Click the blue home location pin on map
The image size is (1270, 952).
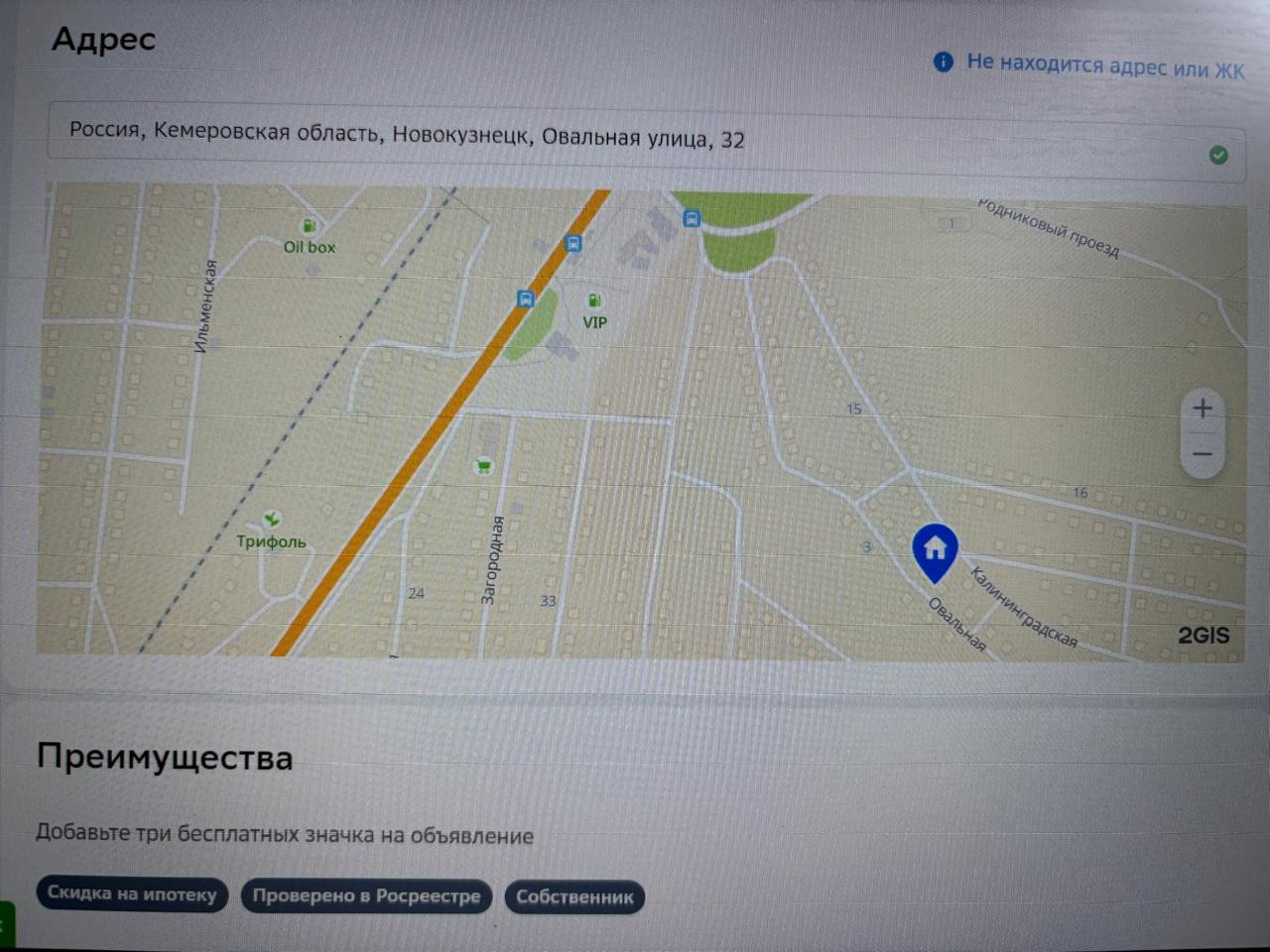click(935, 551)
